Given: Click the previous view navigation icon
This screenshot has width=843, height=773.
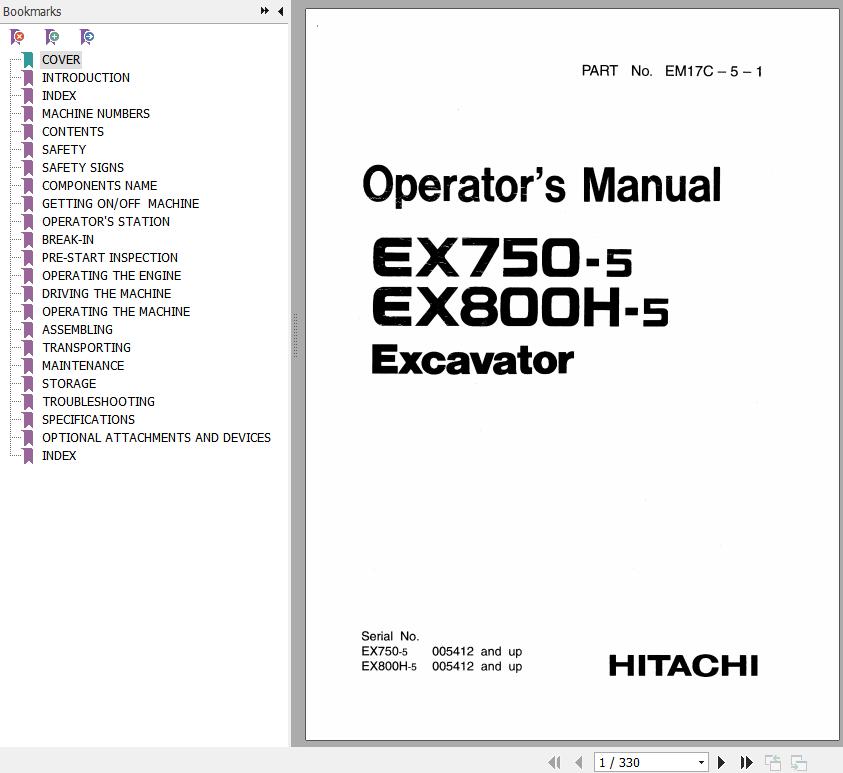Looking at the screenshot, I should click(773, 762).
